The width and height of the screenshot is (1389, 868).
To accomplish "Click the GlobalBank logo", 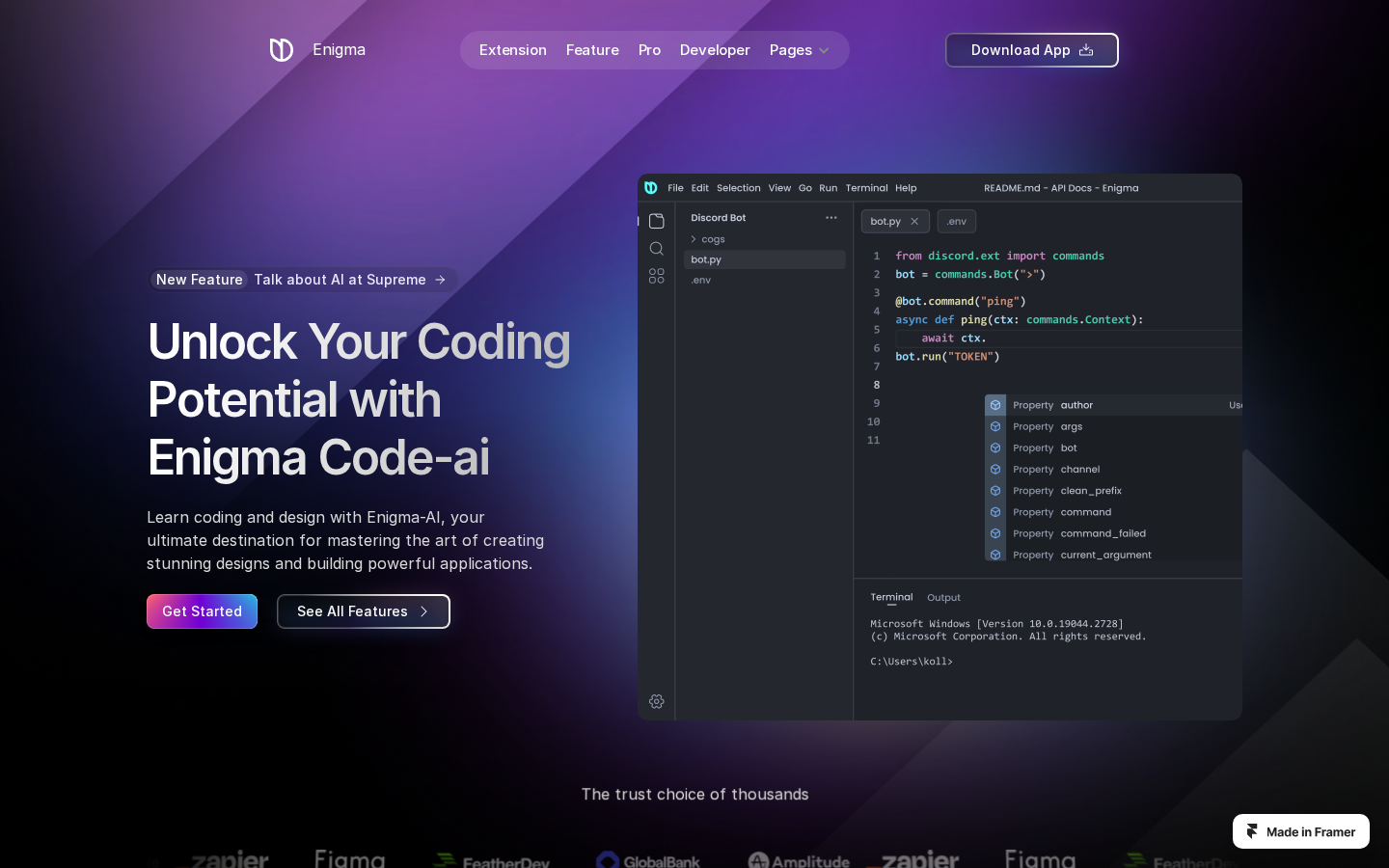I will coord(647,860).
